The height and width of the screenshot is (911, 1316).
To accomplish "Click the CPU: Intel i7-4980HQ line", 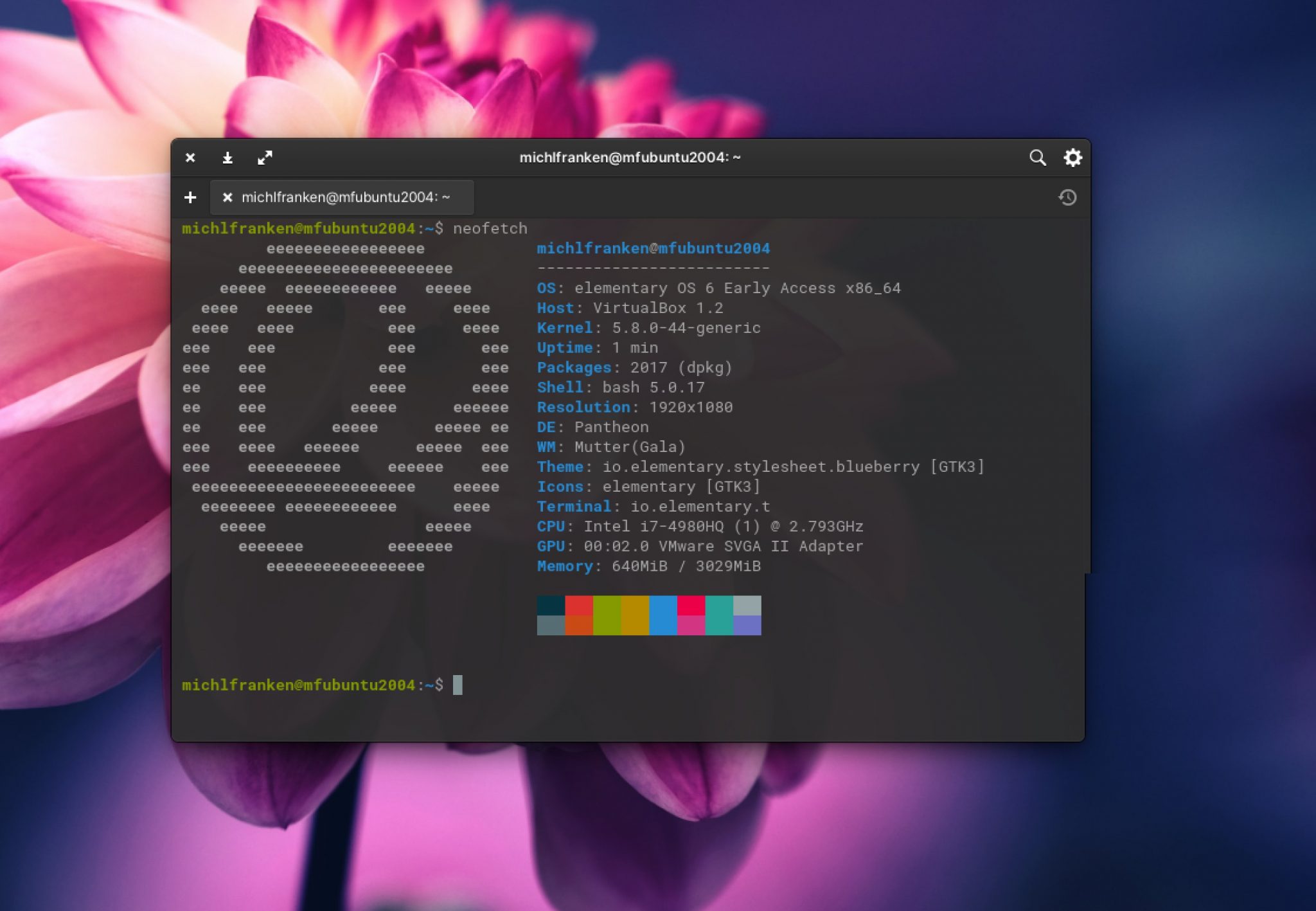I will coord(700,527).
